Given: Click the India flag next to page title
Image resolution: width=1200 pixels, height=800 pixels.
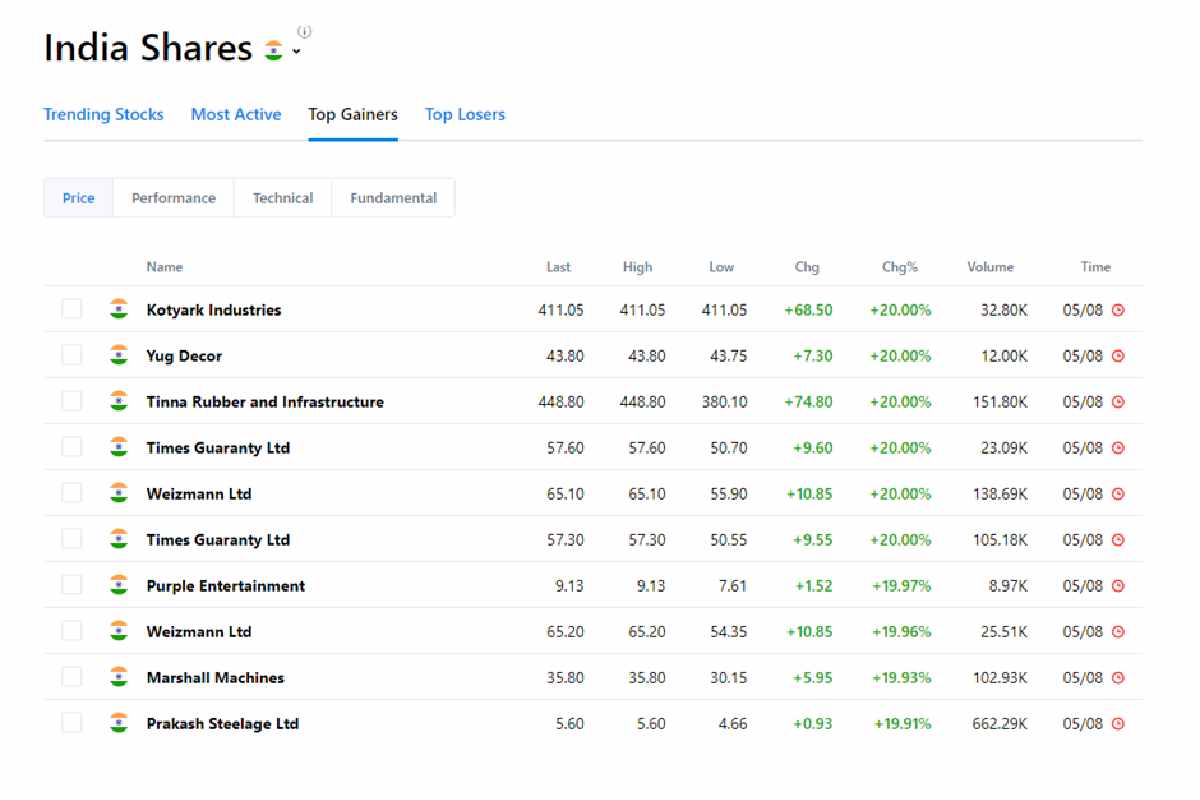Looking at the screenshot, I should (273, 50).
